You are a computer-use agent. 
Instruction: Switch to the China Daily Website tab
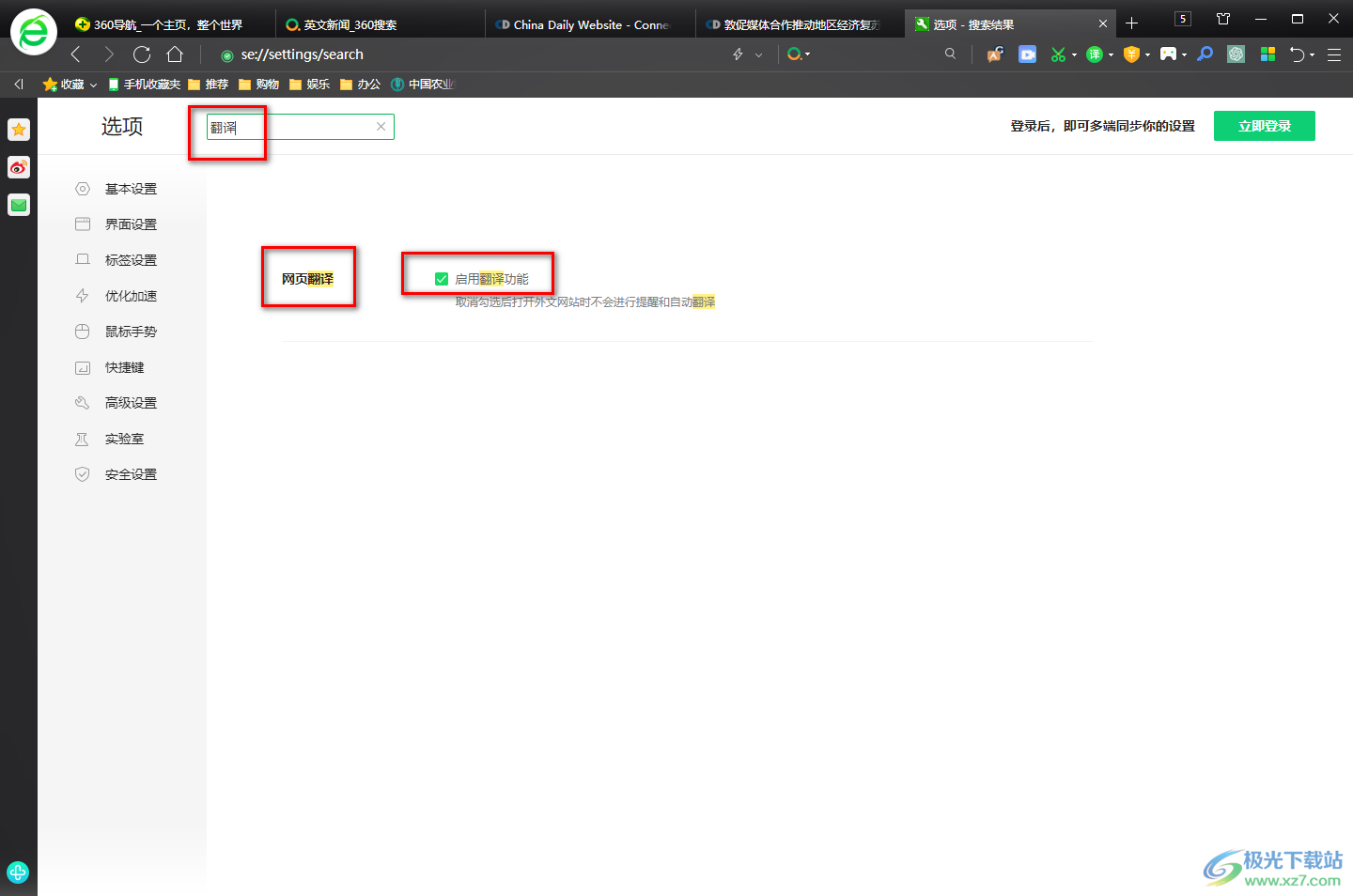592,24
